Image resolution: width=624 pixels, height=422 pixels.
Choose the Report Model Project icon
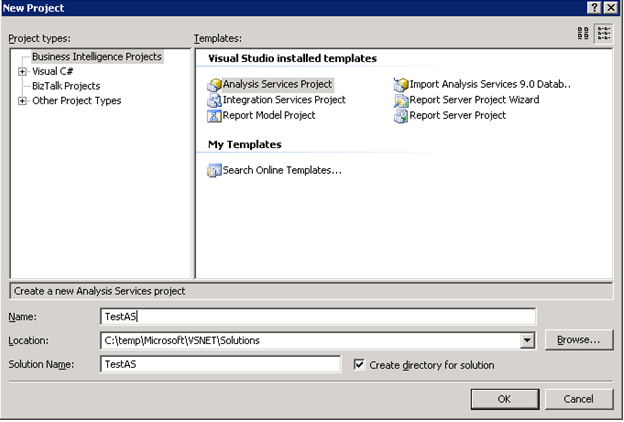pos(214,115)
